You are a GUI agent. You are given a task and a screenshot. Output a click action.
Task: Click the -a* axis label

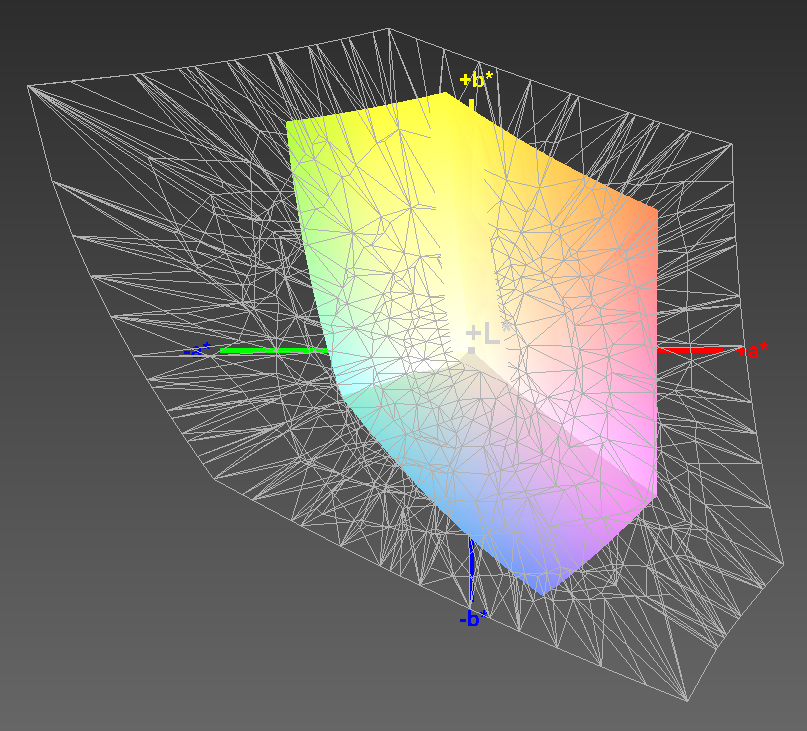197,350
